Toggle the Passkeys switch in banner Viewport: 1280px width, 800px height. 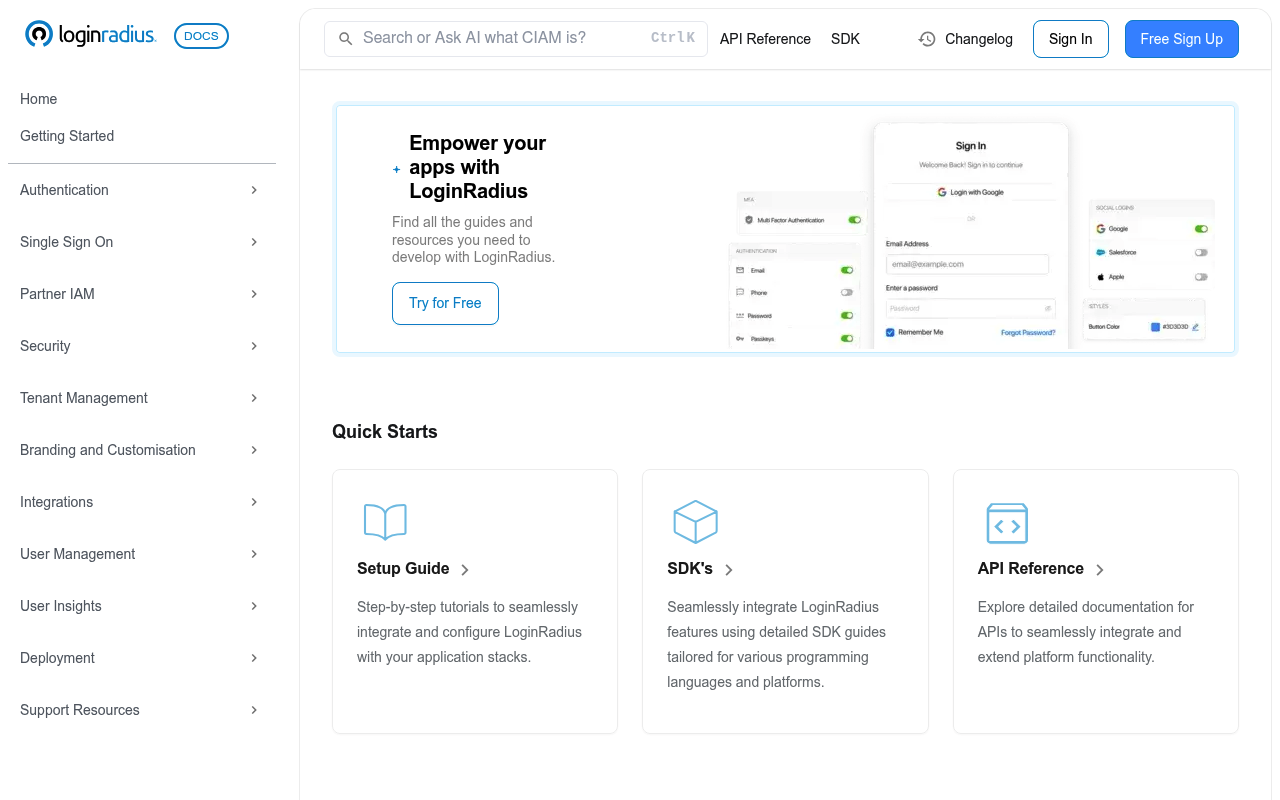point(847,339)
